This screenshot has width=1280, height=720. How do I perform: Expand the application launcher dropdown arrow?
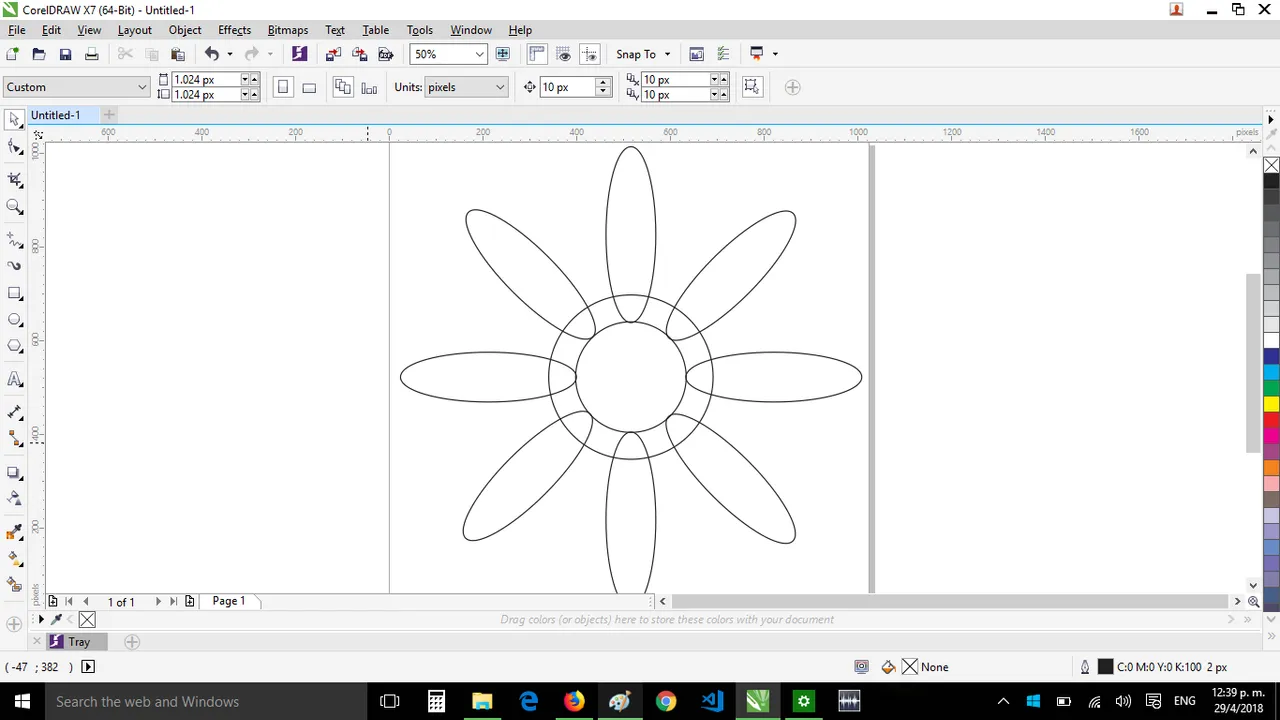point(775,54)
